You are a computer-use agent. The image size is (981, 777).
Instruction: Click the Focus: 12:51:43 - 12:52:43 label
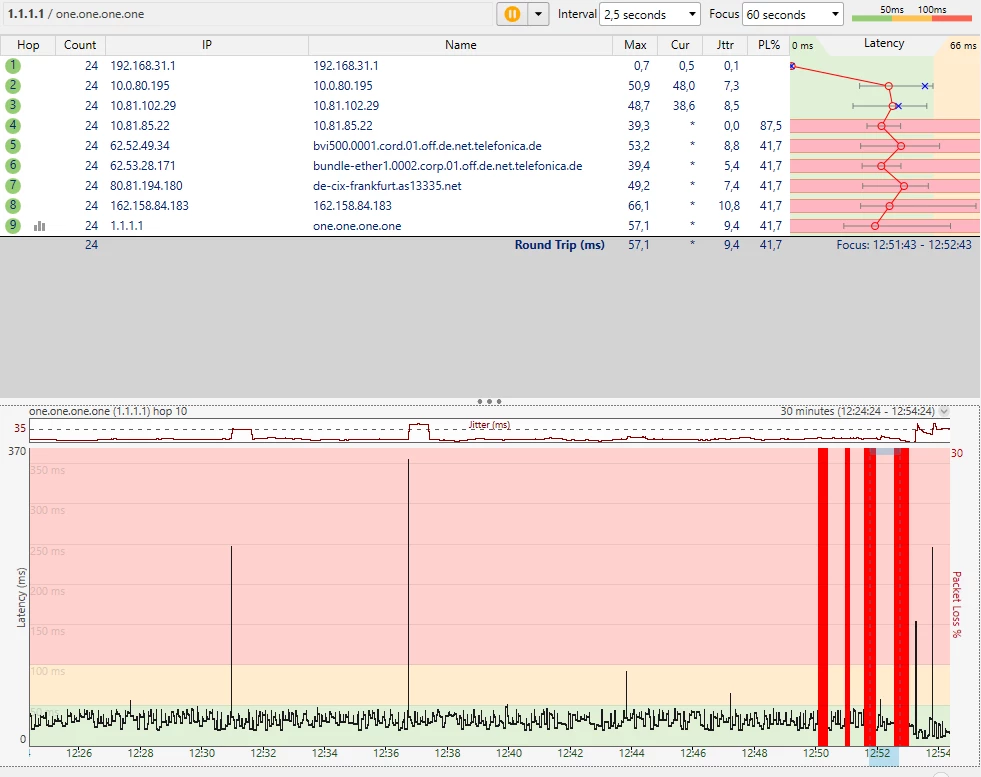(x=904, y=245)
